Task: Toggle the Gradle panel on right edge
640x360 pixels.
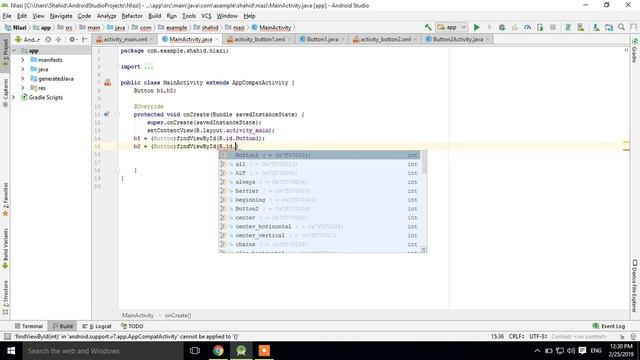Action: (635, 51)
